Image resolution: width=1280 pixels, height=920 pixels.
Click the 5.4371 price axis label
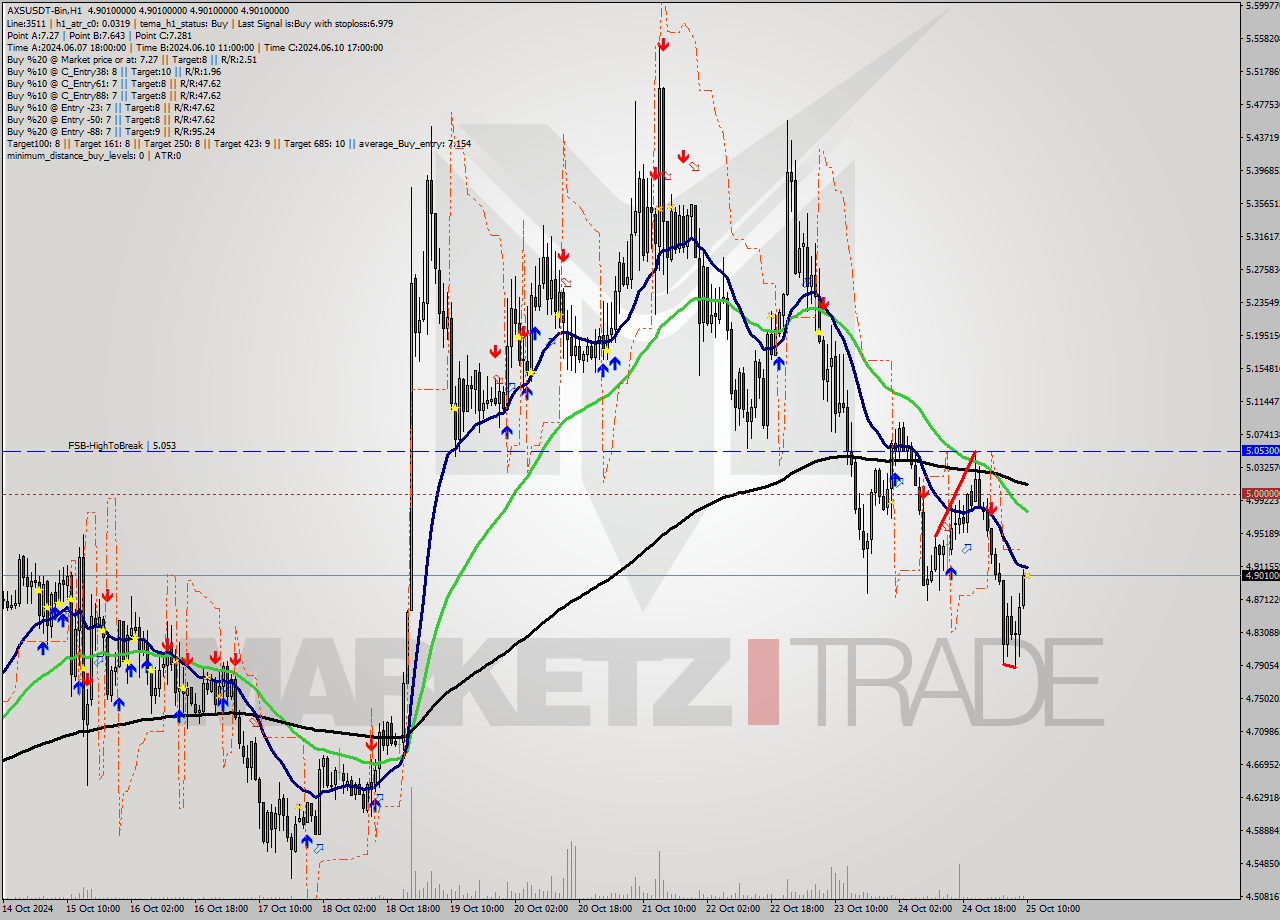click(x=1262, y=138)
